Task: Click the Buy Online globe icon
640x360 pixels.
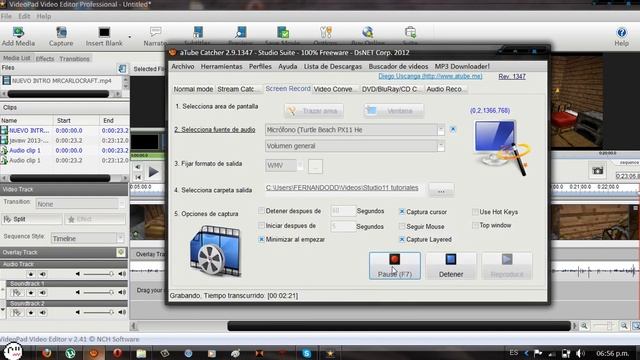Action: (x=368, y=33)
